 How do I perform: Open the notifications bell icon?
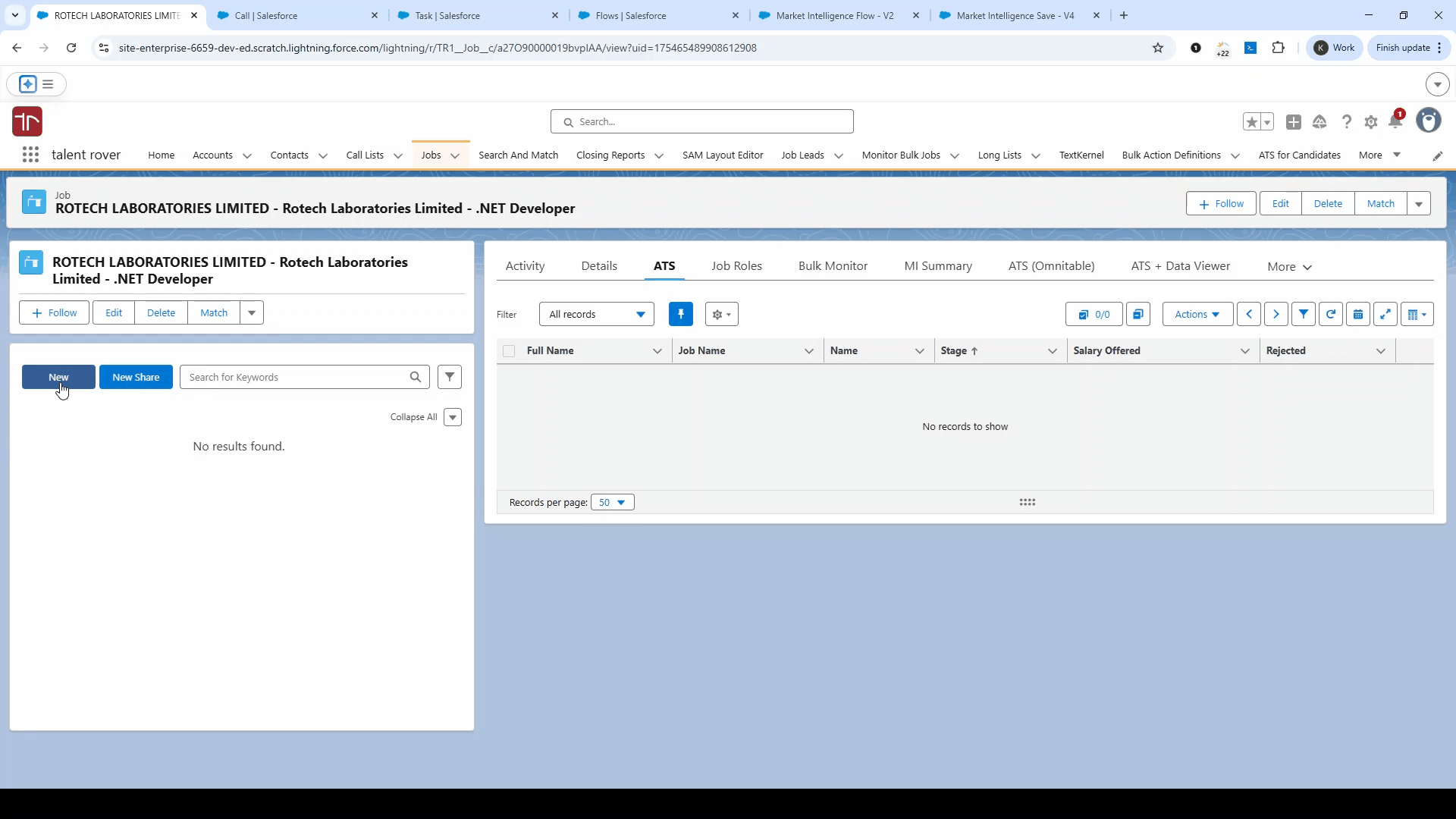click(x=1395, y=121)
